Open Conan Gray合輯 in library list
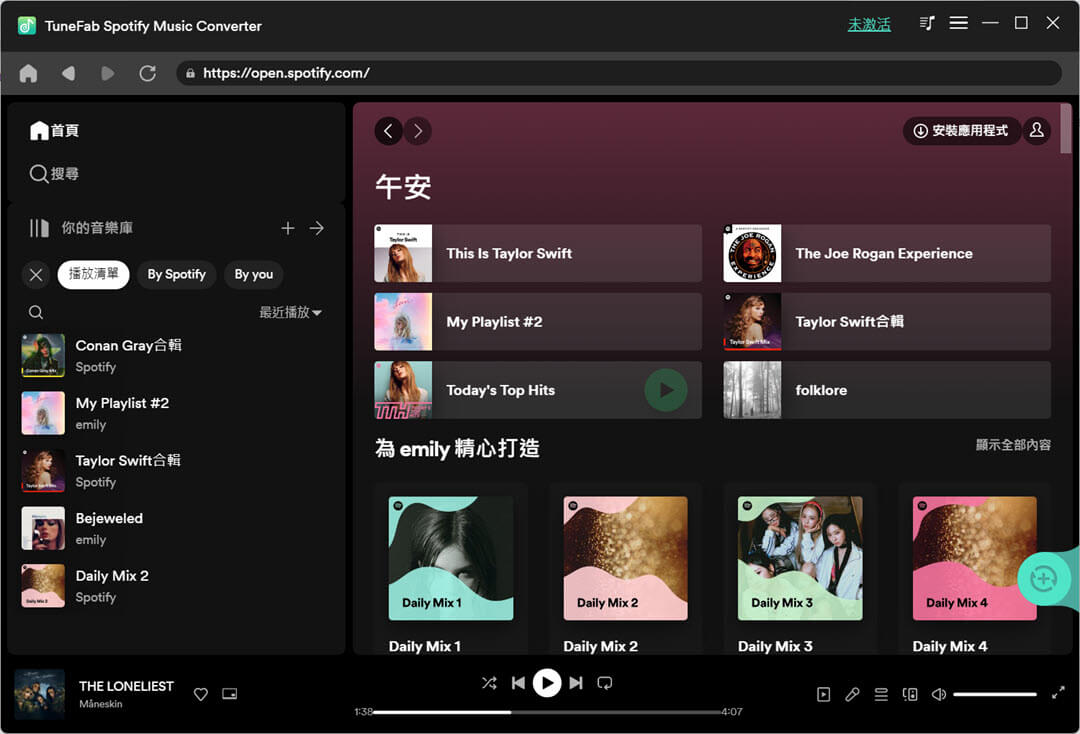Screen dimensions: 1080x734 pos(174,355)
